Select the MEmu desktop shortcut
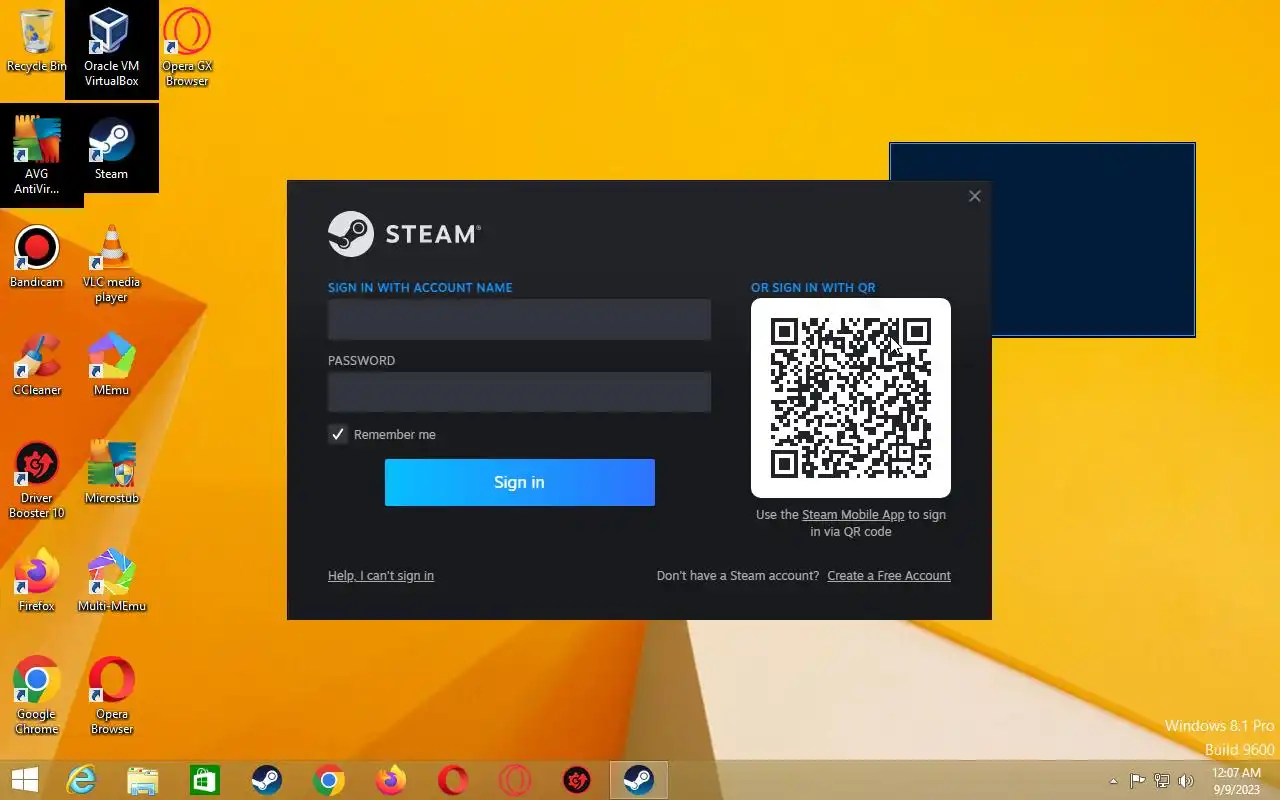The image size is (1280, 800). 111,365
